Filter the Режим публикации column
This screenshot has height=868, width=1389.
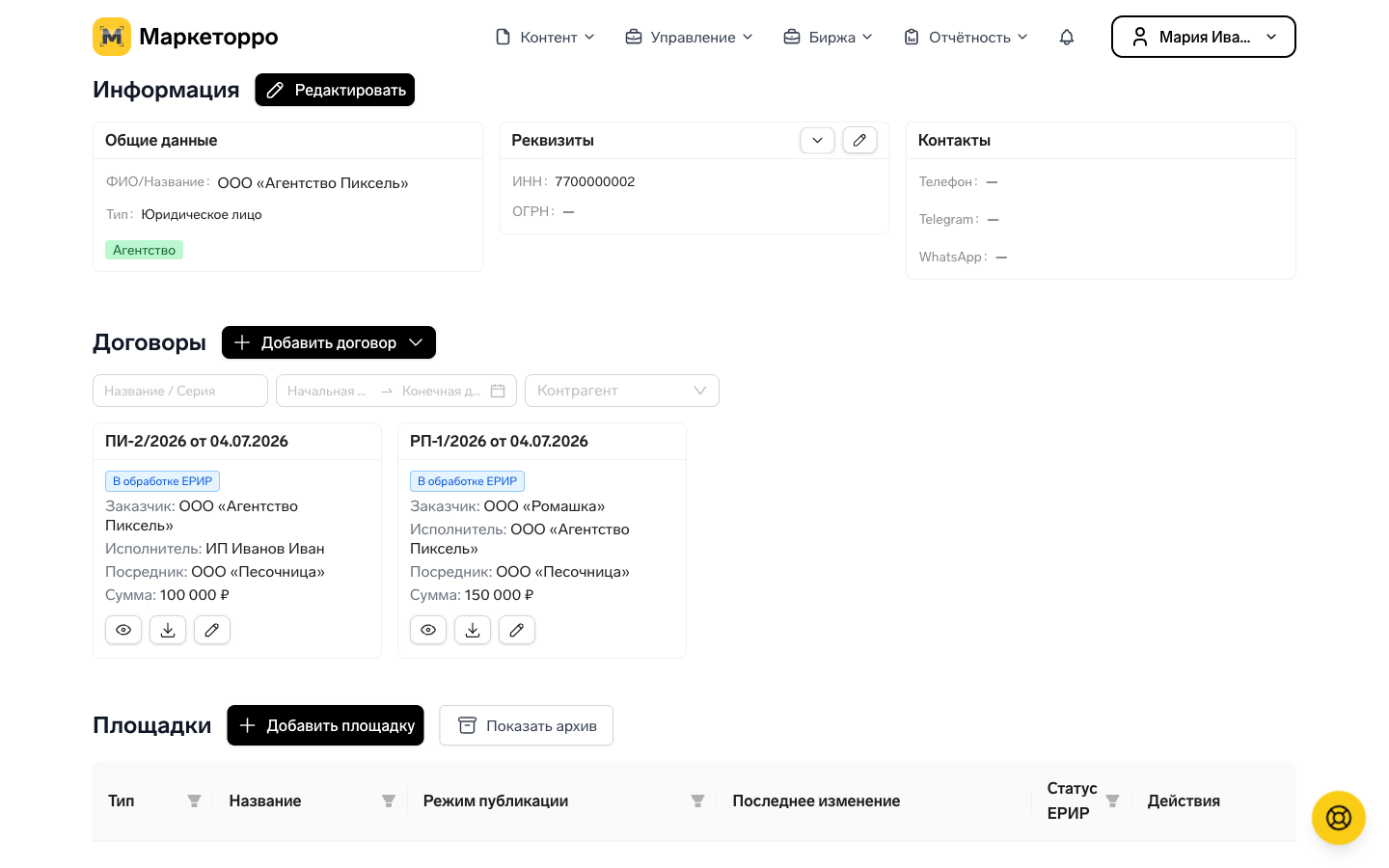coord(697,800)
